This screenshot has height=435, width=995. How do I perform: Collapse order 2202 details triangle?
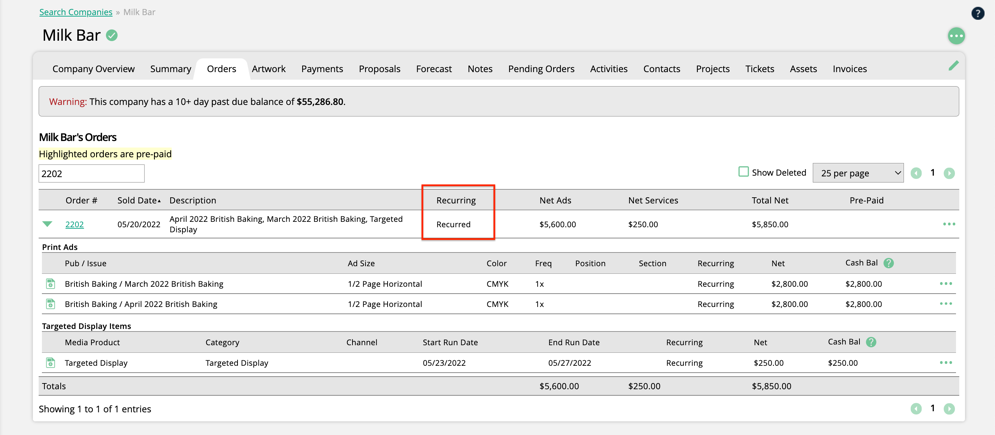pos(48,224)
